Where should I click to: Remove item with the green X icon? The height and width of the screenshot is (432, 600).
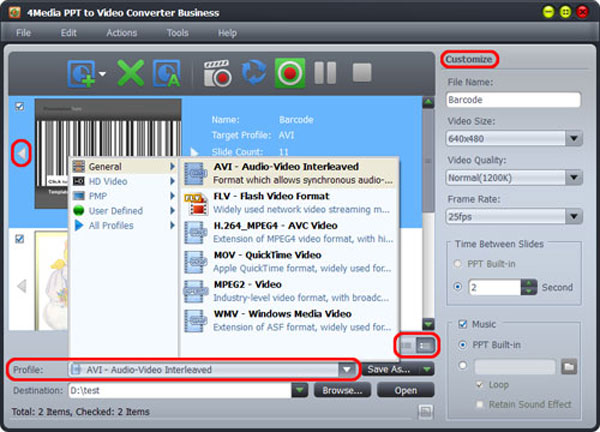coord(131,73)
